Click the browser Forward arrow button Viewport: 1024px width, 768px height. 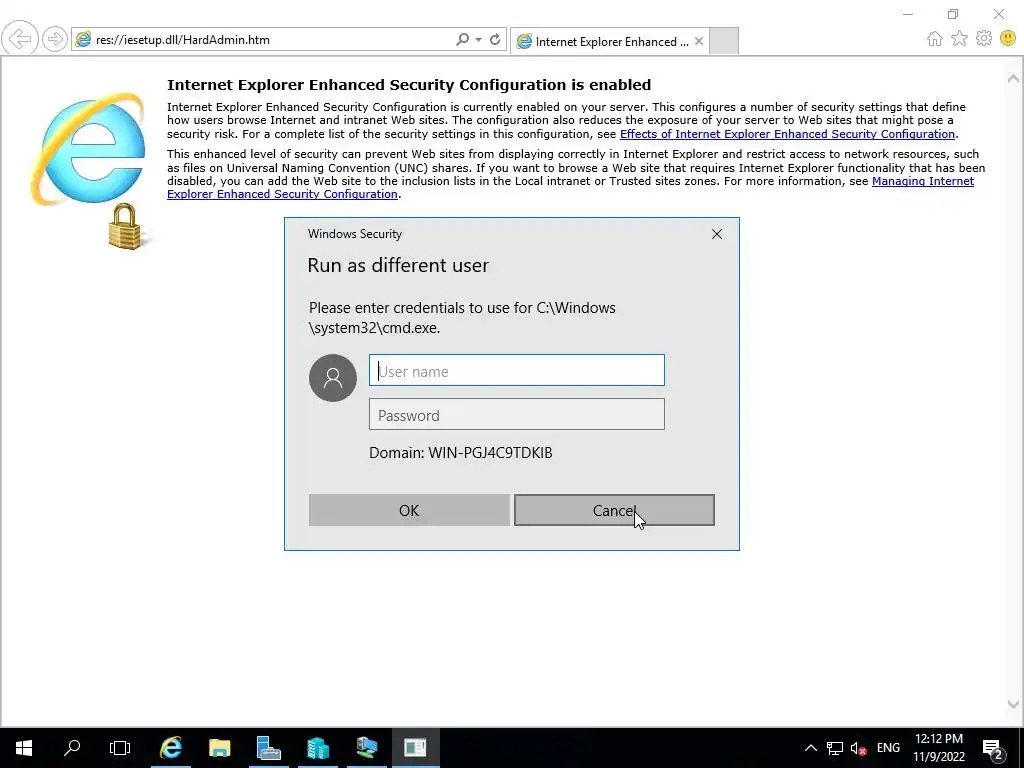coord(55,39)
